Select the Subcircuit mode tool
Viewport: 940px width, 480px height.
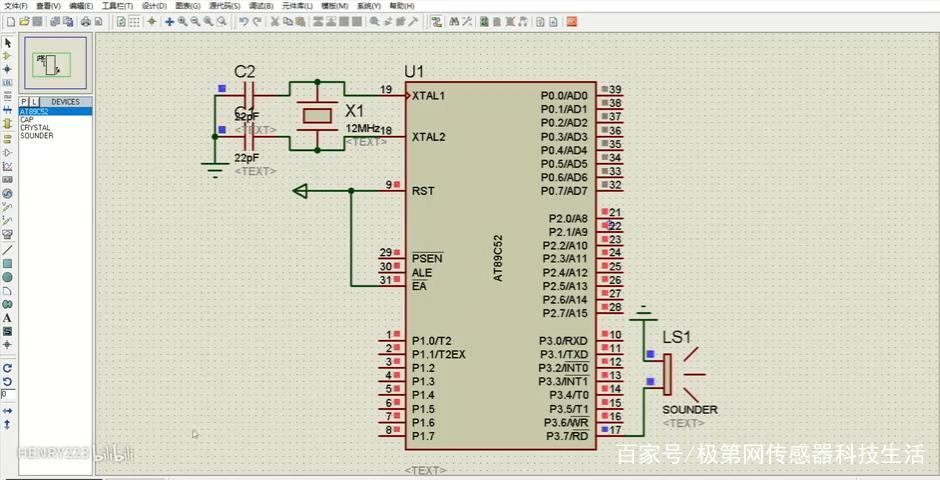pos(8,123)
